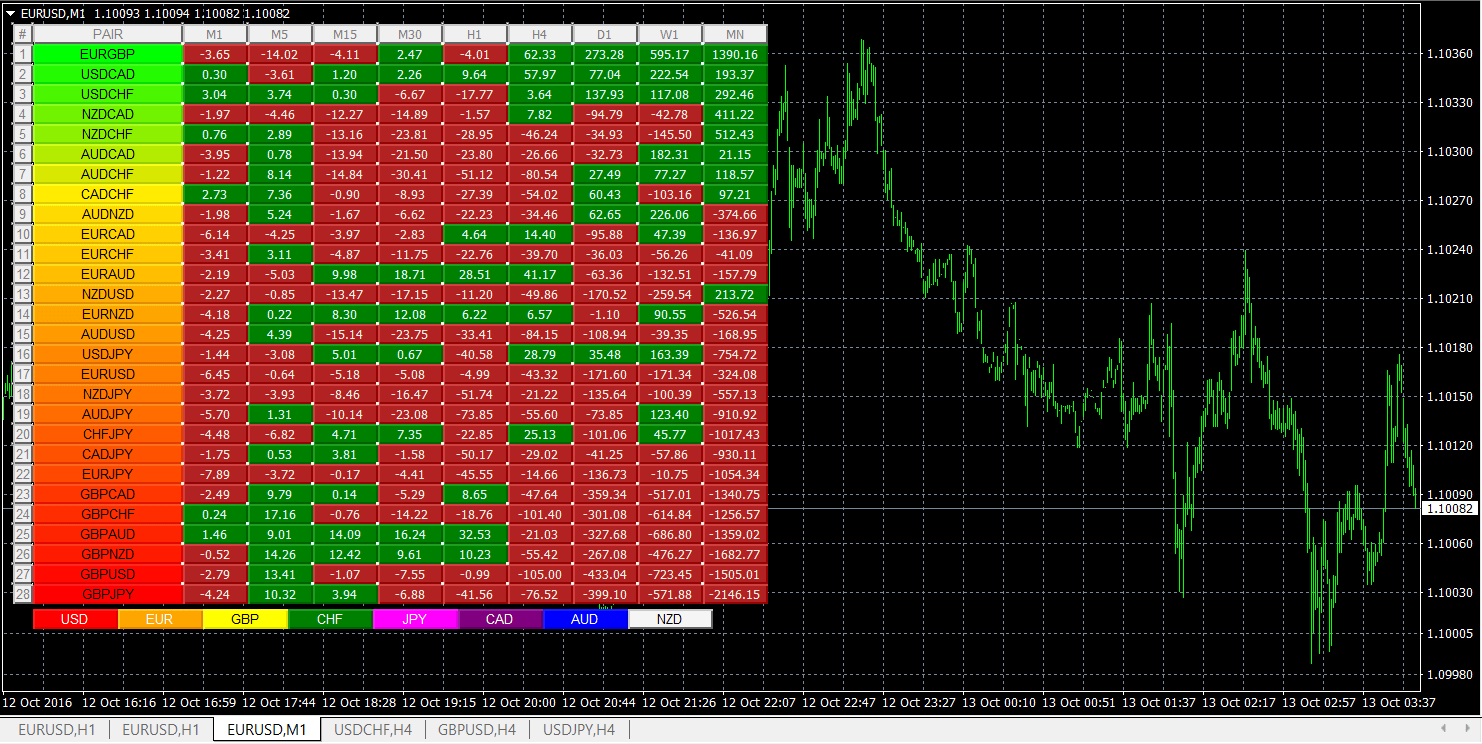Select the GBPJPY pair row

tap(107, 594)
